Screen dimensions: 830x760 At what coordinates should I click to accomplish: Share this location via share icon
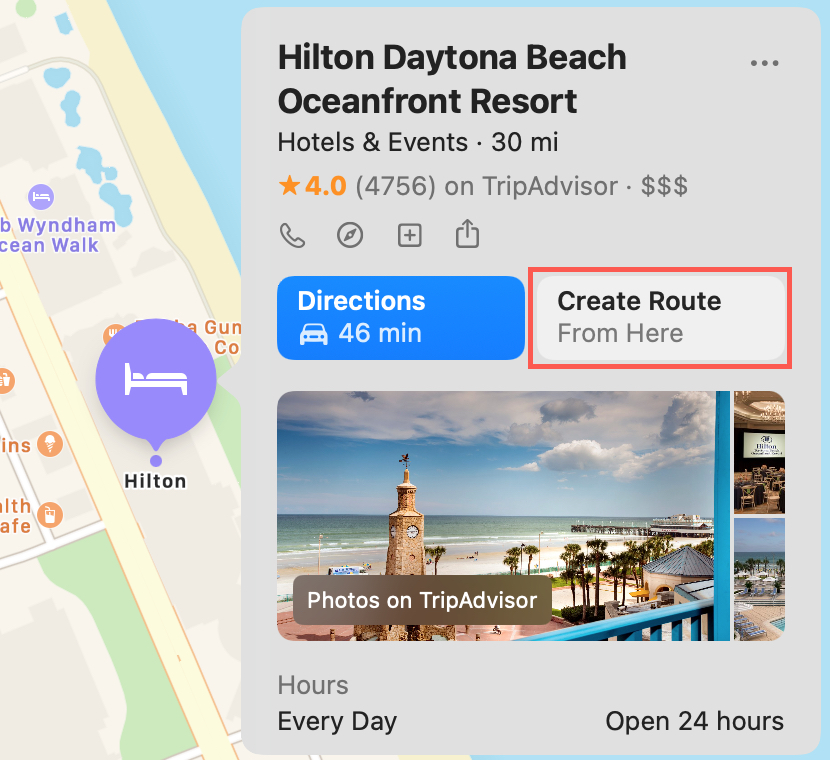[x=467, y=234]
